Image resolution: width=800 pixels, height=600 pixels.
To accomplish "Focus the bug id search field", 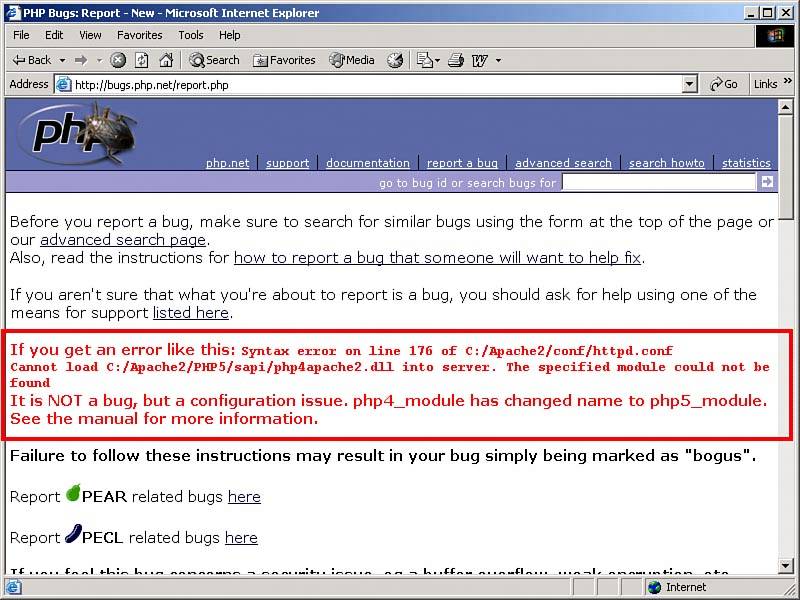I will coord(658,182).
